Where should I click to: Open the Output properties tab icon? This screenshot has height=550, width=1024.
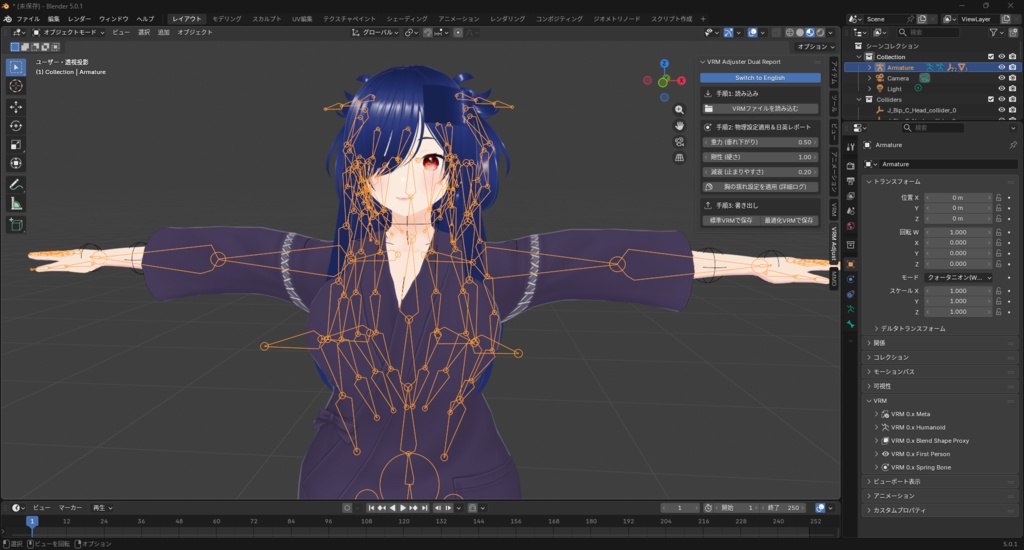coord(850,181)
